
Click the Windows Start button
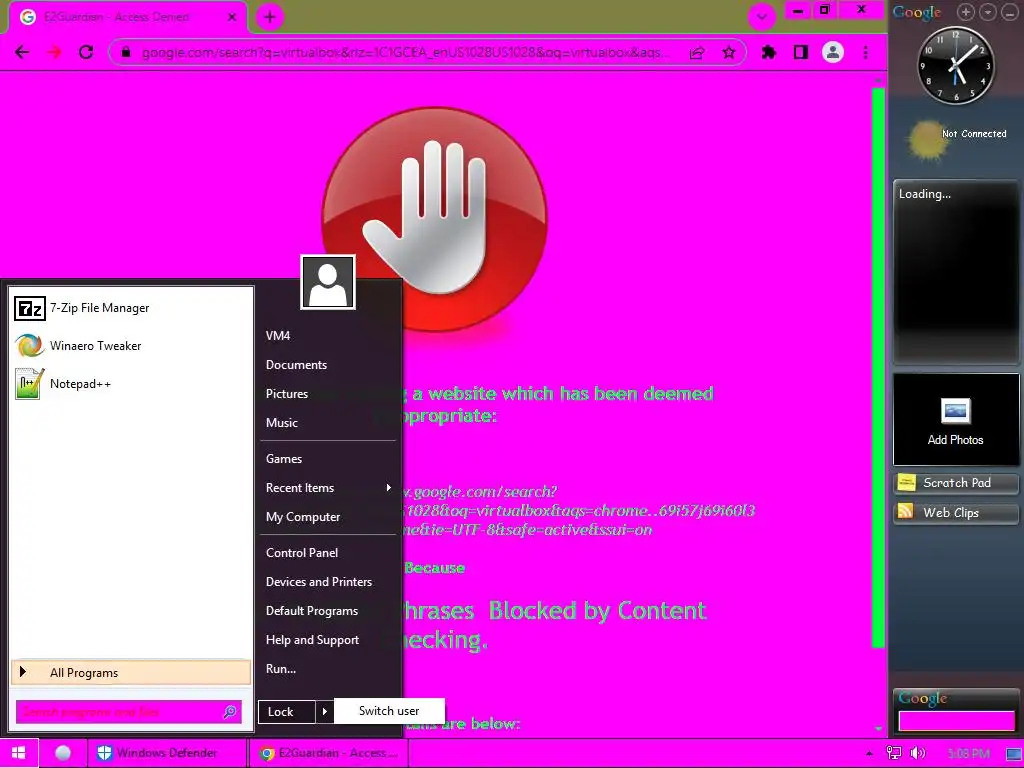click(x=18, y=753)
